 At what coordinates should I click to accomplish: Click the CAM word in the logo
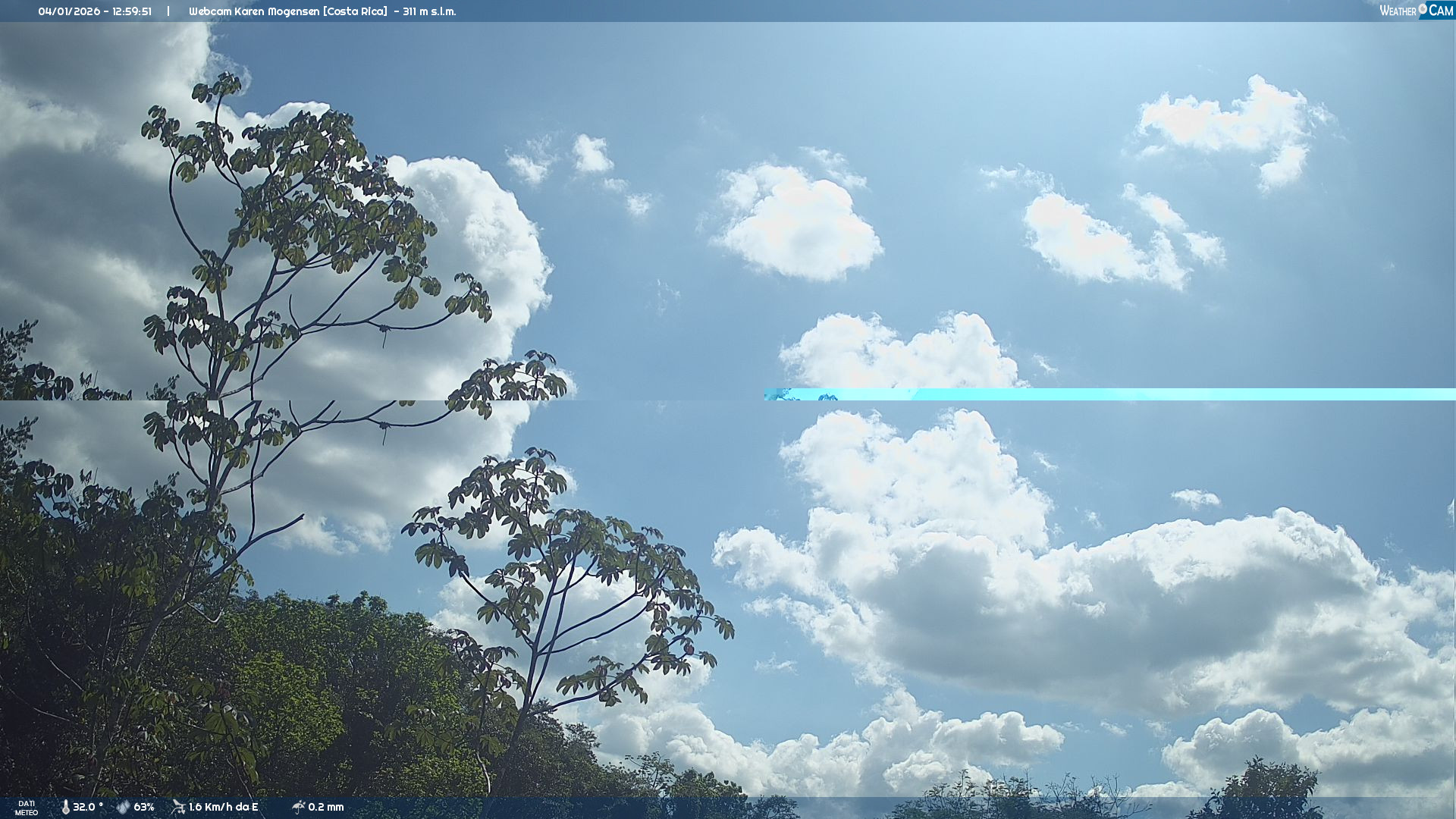pos(1441,11)
